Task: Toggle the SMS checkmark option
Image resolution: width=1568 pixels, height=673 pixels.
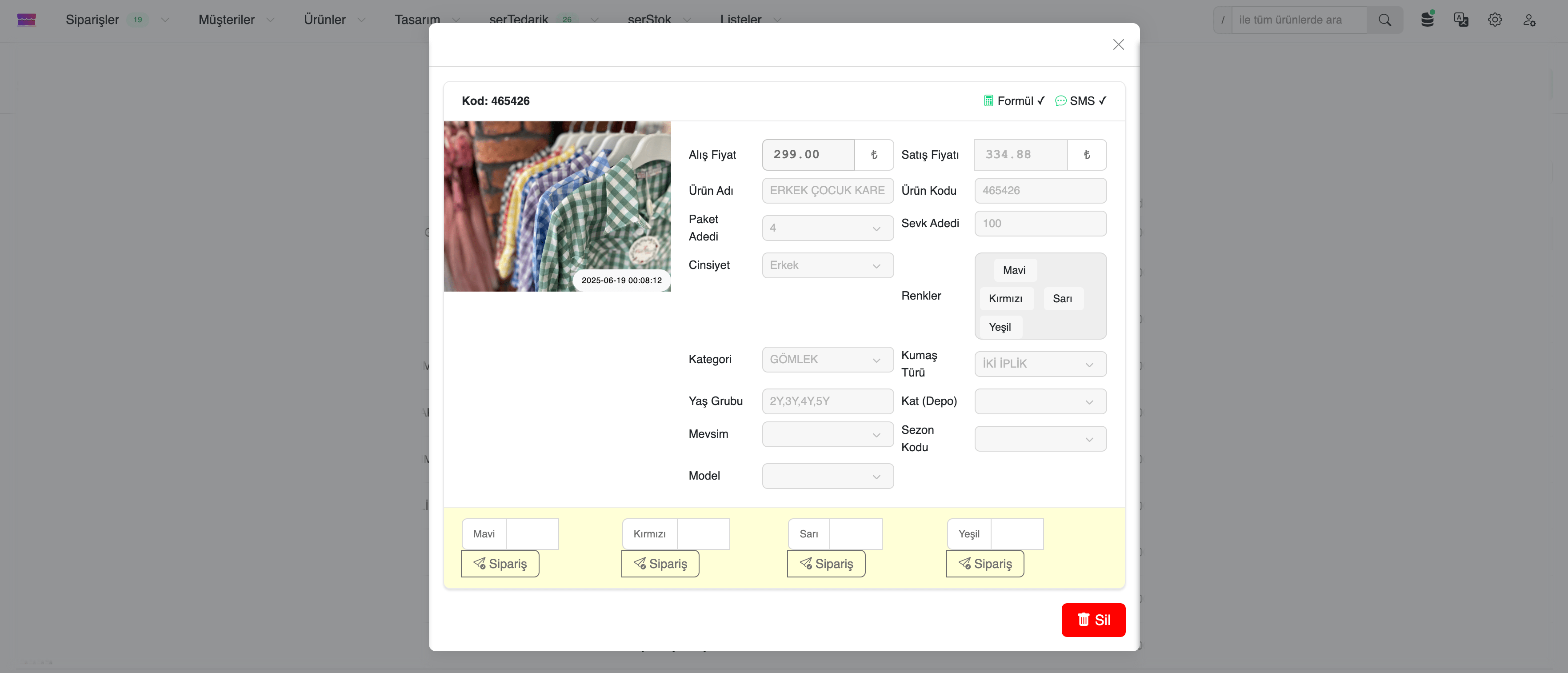Action: 1081,101
